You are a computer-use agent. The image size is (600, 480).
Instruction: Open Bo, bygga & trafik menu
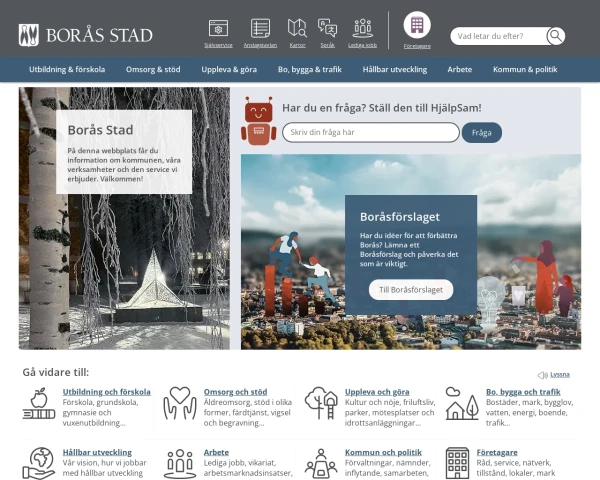[x=310, y=69]
